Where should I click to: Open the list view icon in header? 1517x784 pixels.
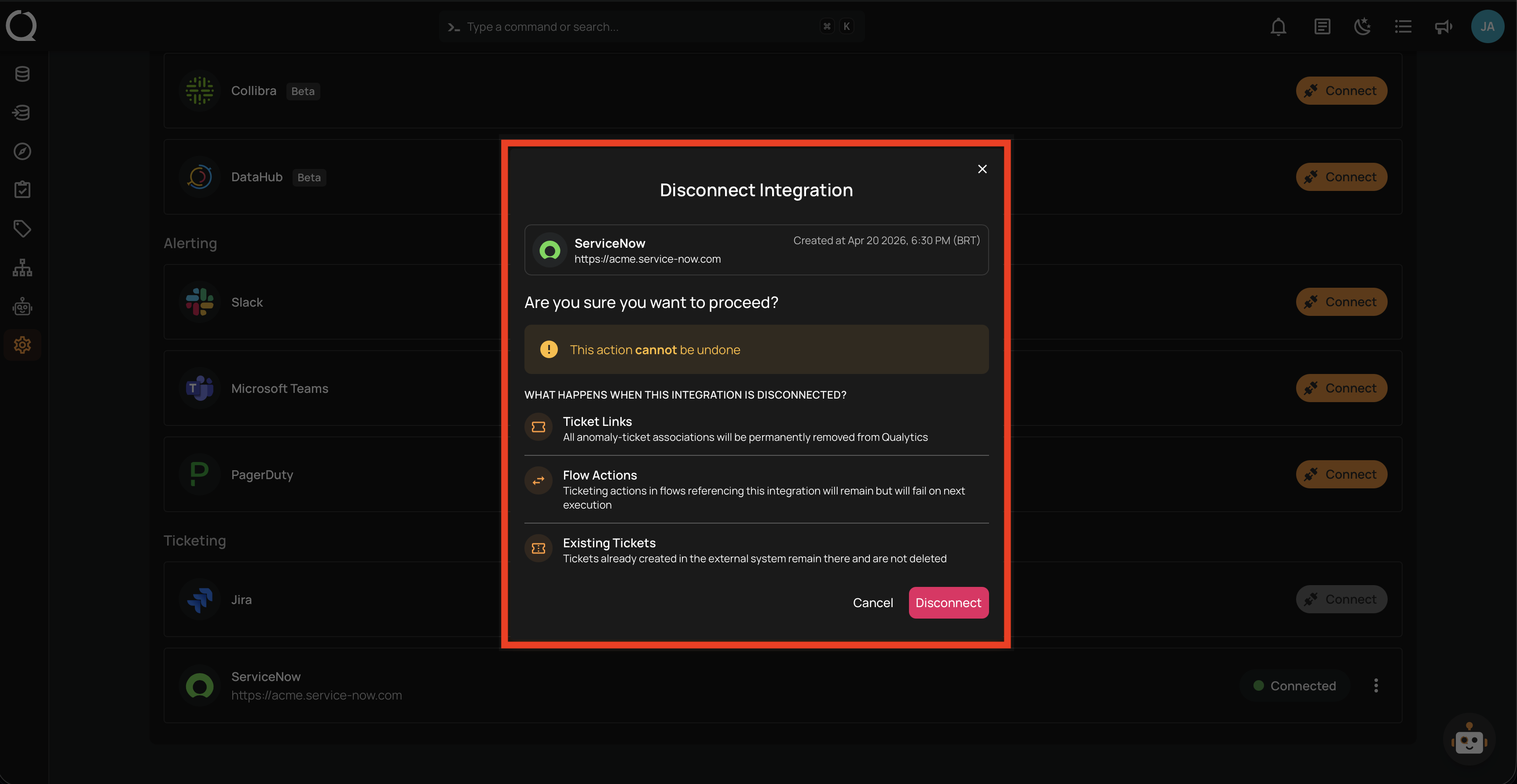pos(1403,26)
